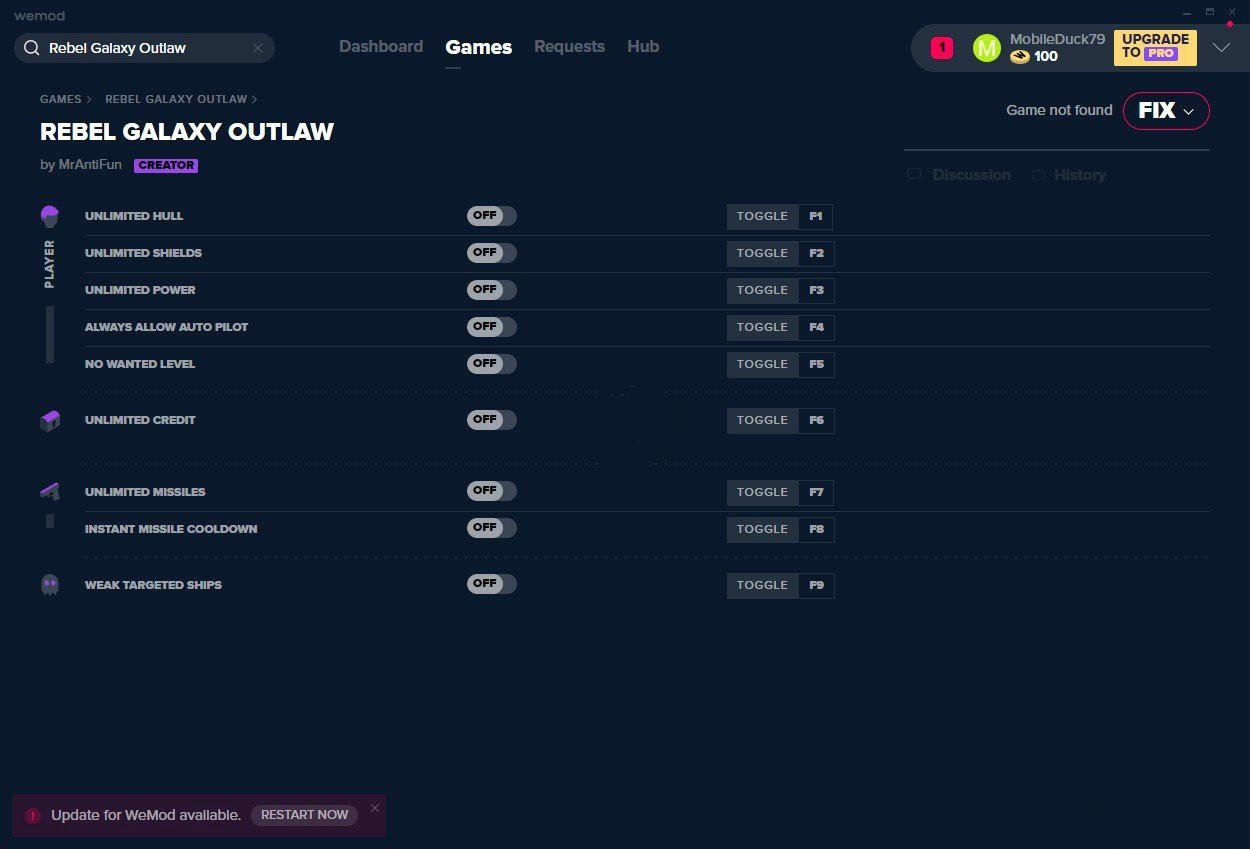
Task: Open the account menu chevron
Action: point(1221,48)
